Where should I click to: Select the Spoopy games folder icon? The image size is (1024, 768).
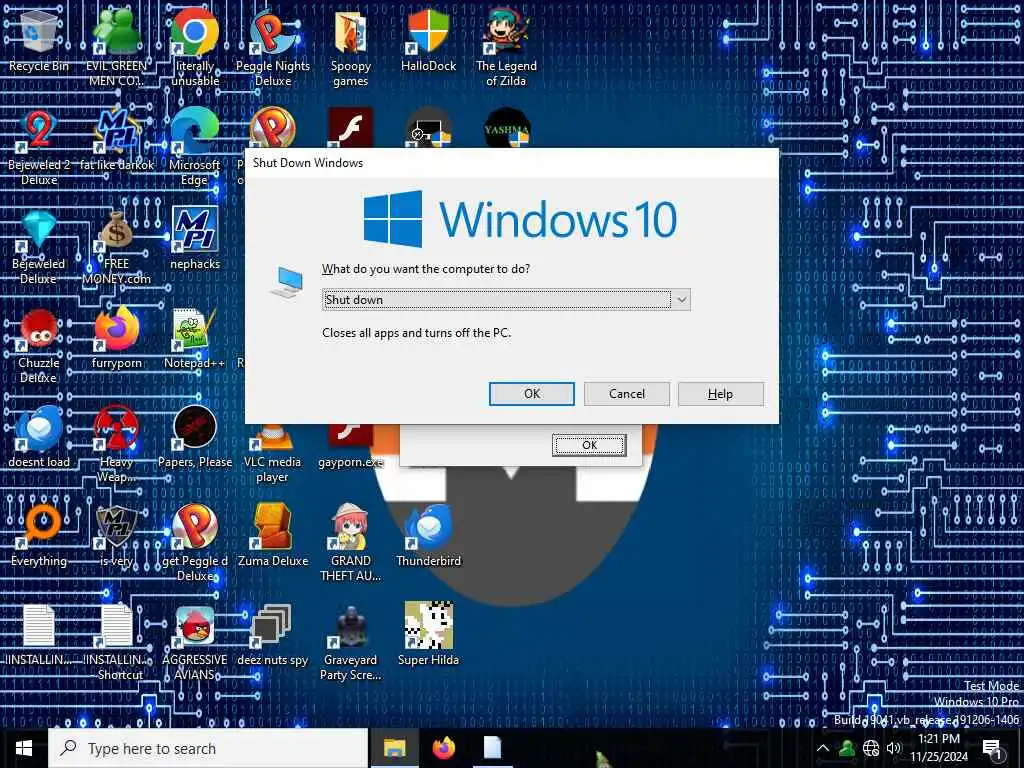351,47
